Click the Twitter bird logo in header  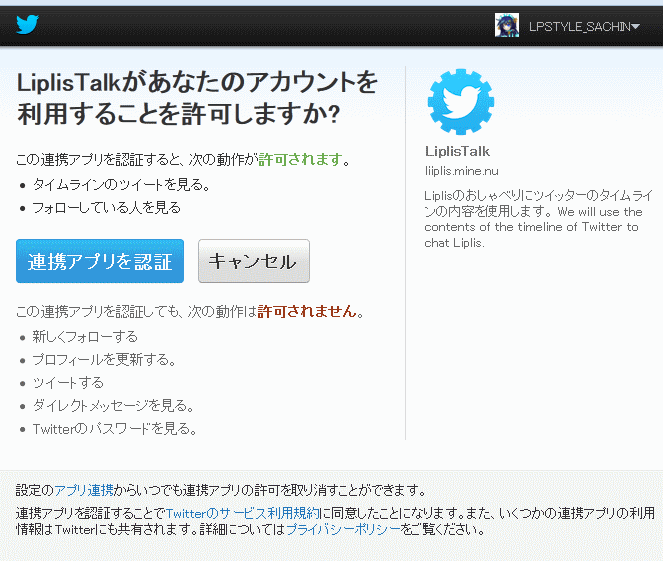27,25
